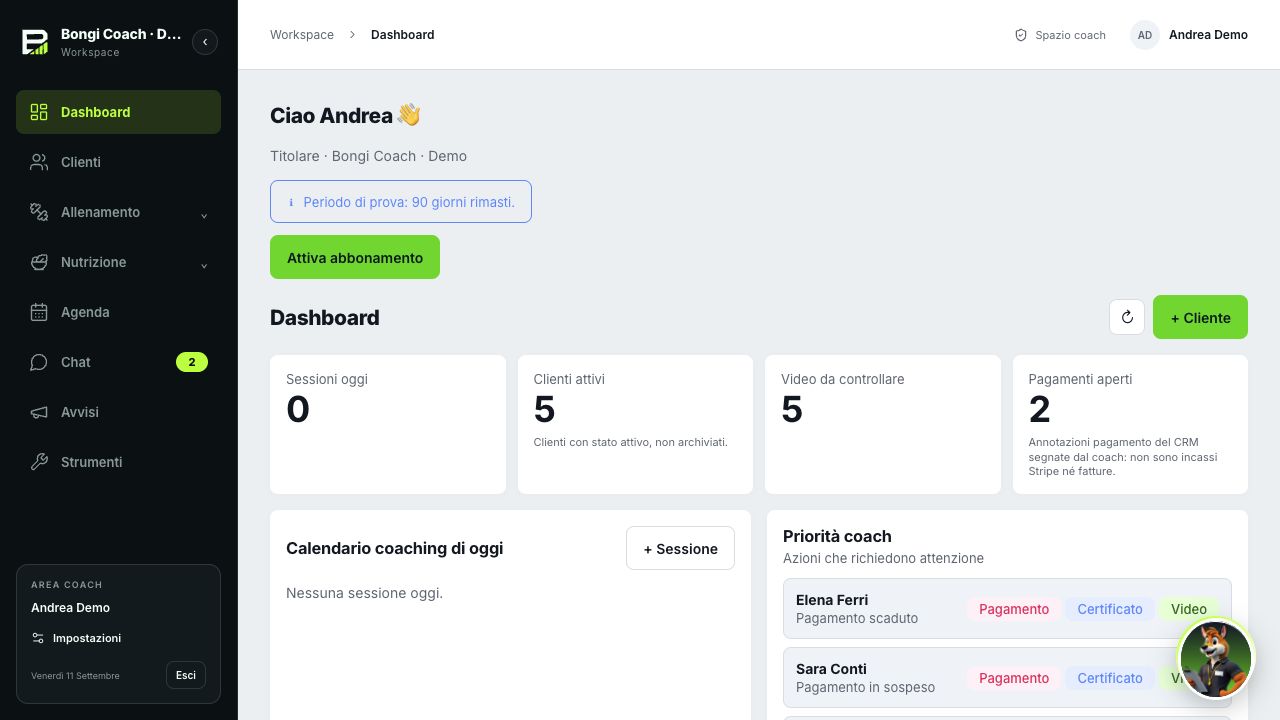Click the Avvisi megaphone icon

(x=39, y=412)
